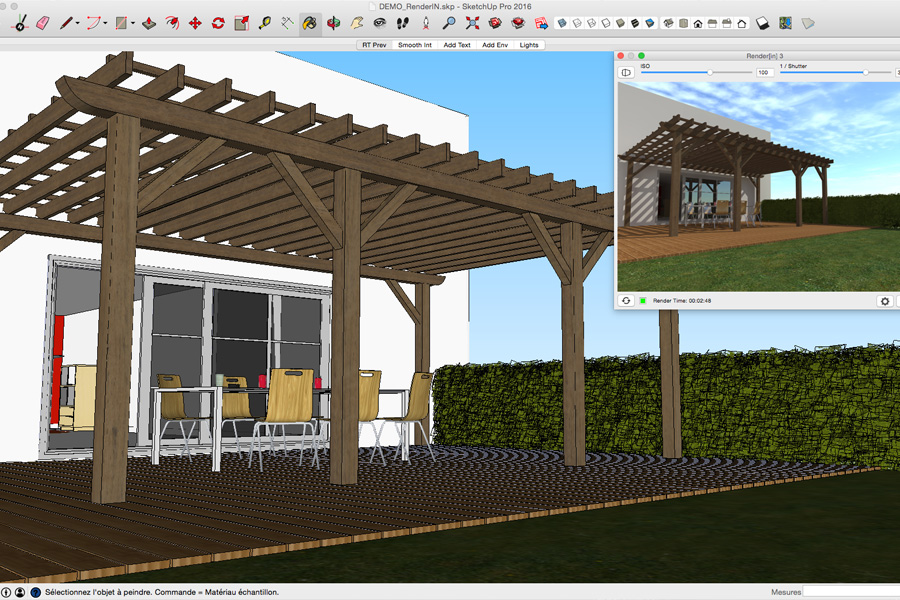Viewport: 900px width, 600px height.
Task: Expand the Pencil line tool dropdown arrow
Action: (78, 23)
